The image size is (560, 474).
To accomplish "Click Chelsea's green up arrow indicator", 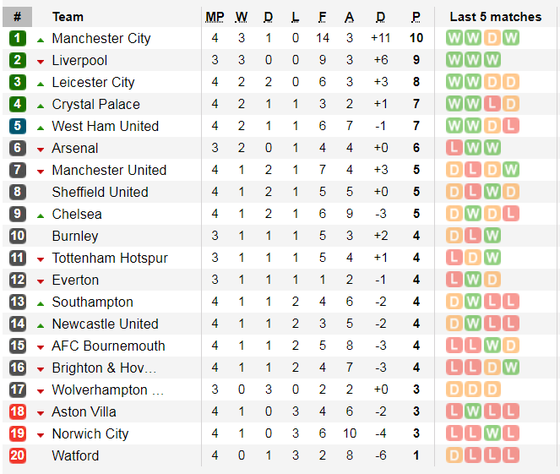I will [40, 216].
